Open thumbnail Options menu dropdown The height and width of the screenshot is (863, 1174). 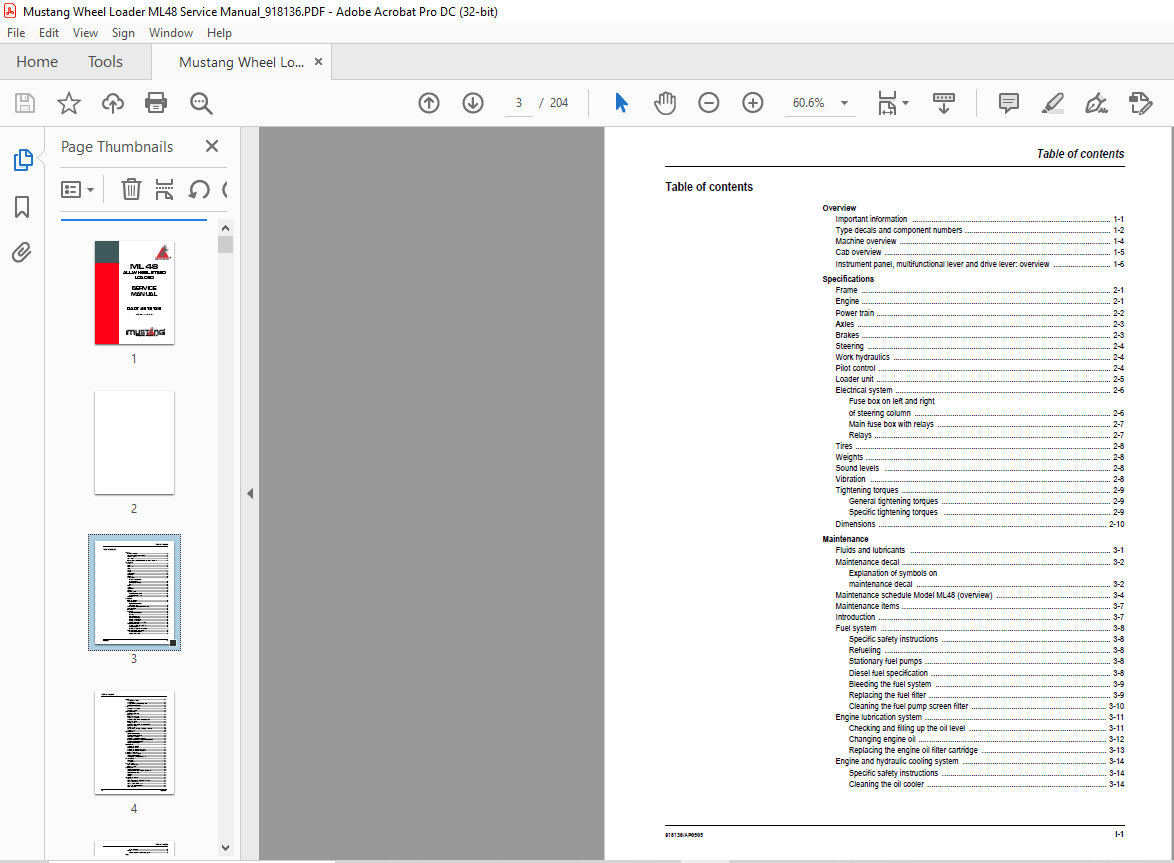[77, 189]
